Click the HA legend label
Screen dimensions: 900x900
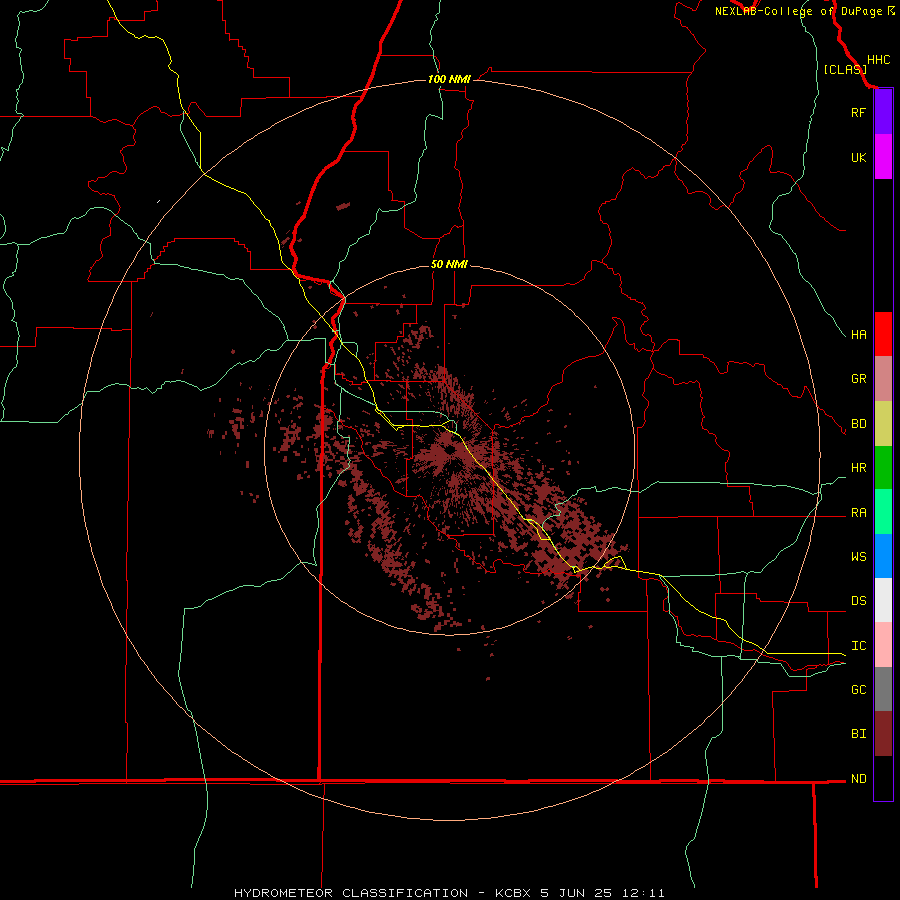858,334
